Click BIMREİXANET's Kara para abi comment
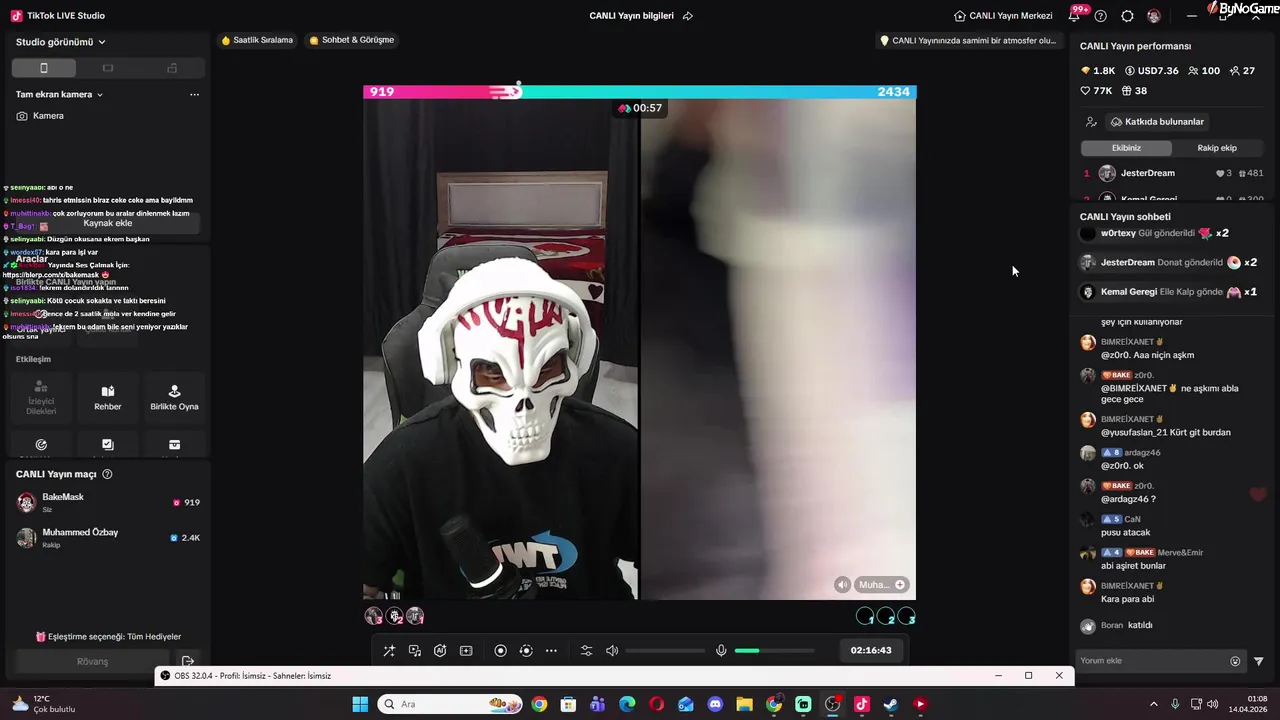 point(1127,599)
